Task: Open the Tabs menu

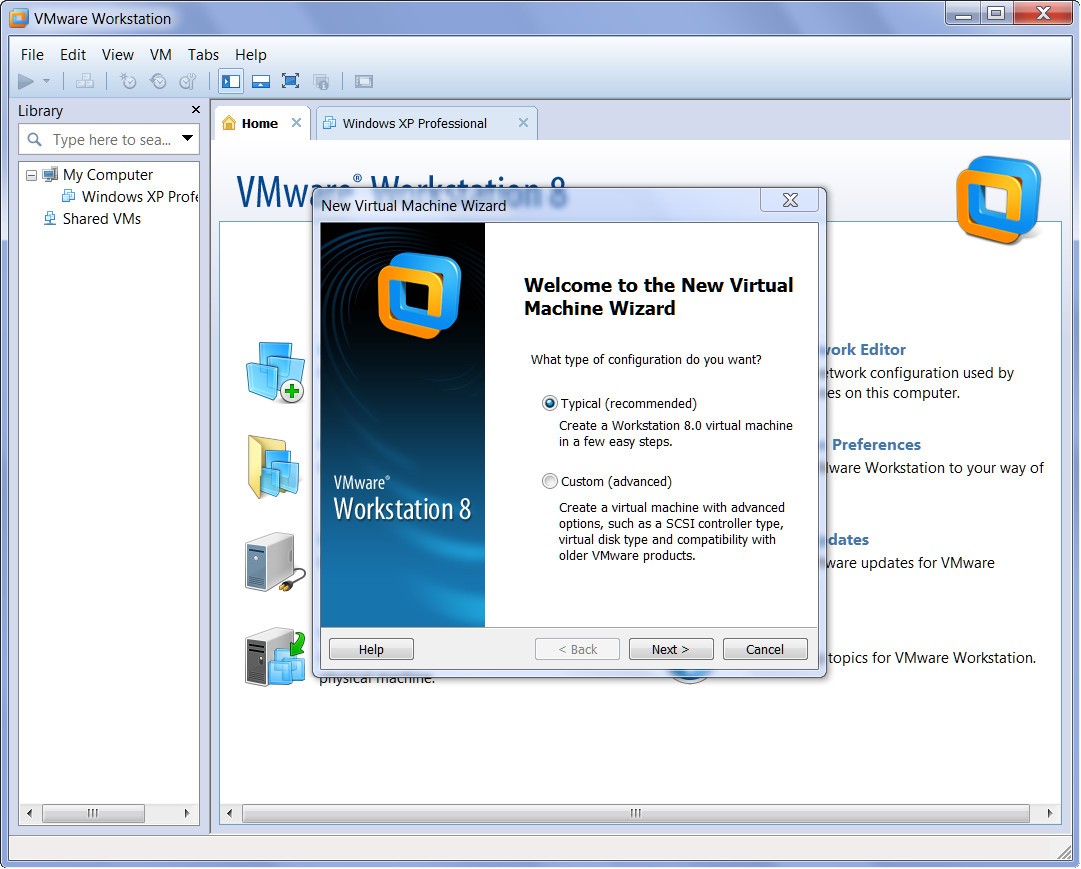Action: 203,54
